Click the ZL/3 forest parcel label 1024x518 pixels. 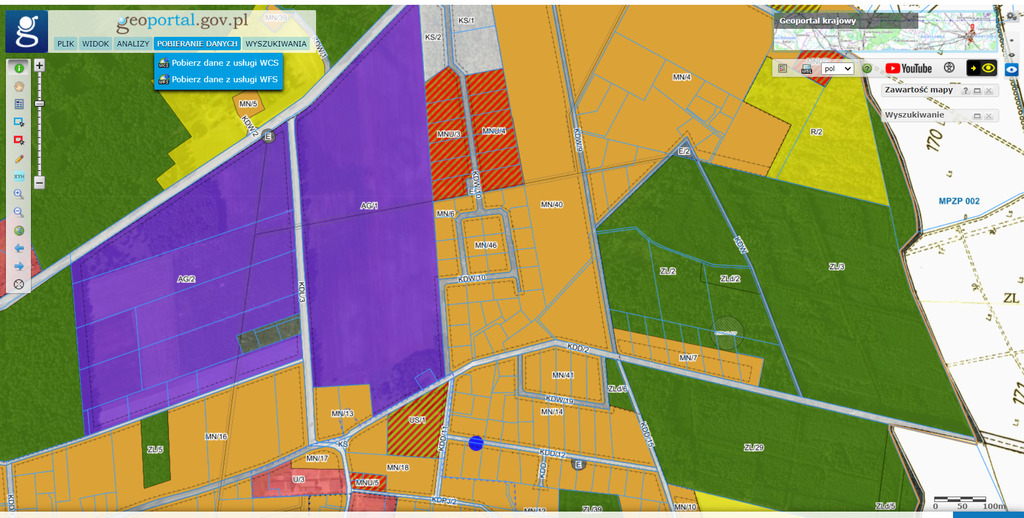click(x=837, y=267)
